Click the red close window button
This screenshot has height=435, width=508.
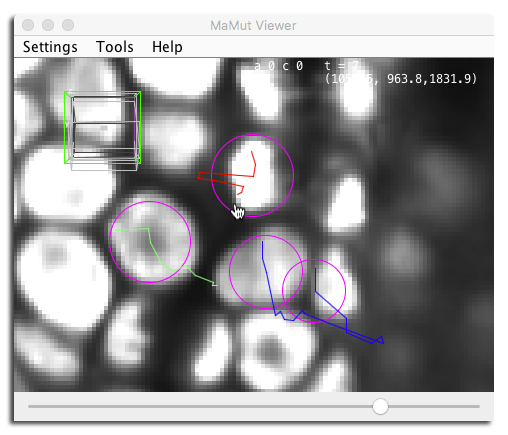coord(28,25)
